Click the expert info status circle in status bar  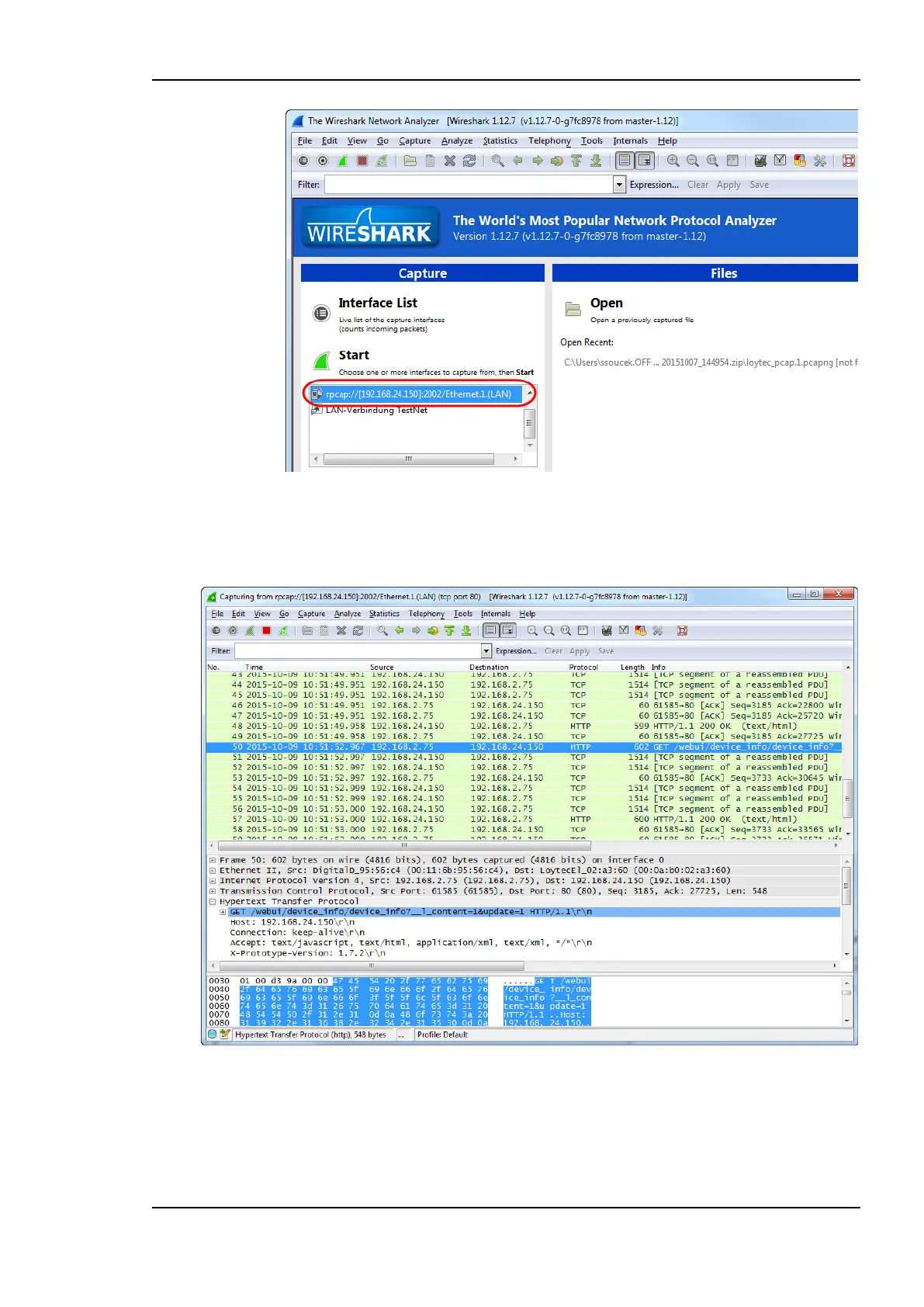[x=213, y=1035]
